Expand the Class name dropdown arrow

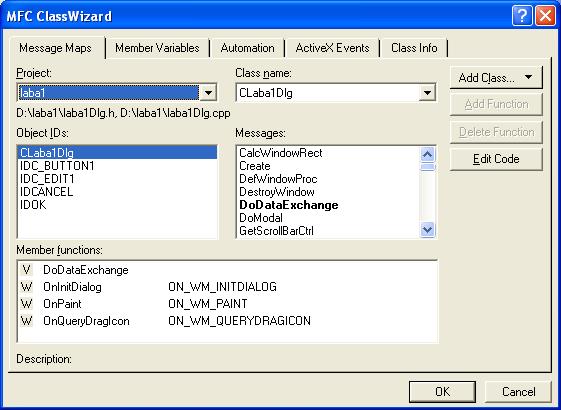(x=427, y=93)
